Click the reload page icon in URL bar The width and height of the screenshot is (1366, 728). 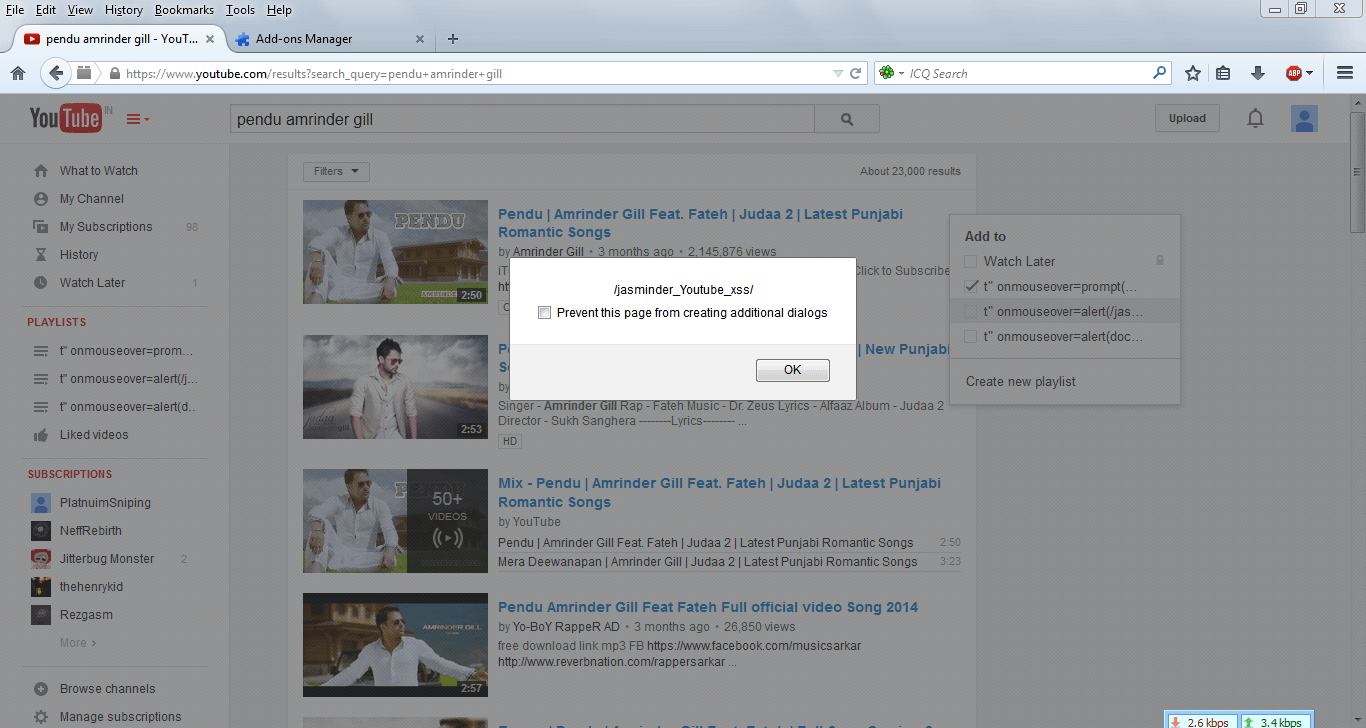(856, 73)
